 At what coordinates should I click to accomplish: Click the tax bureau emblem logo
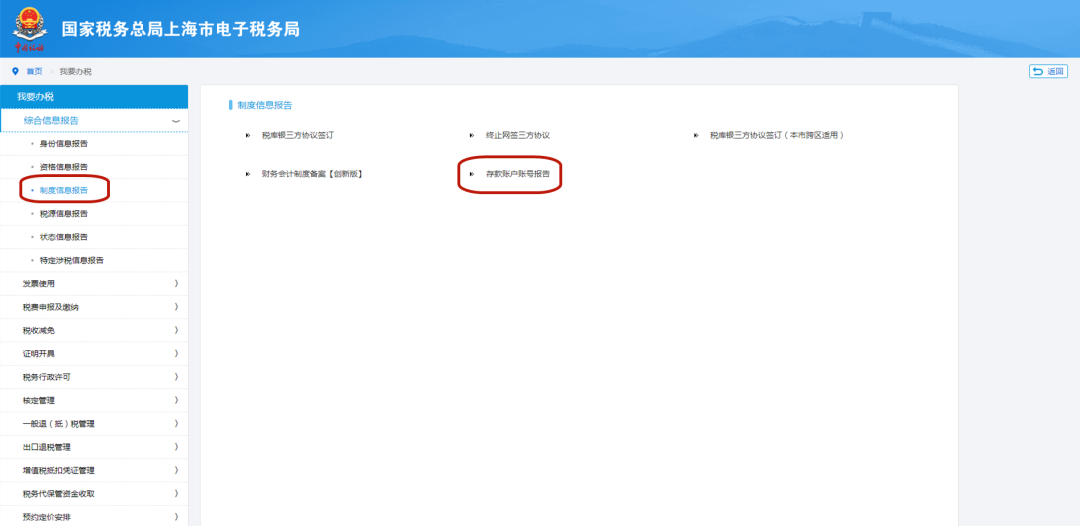(29, 28)
